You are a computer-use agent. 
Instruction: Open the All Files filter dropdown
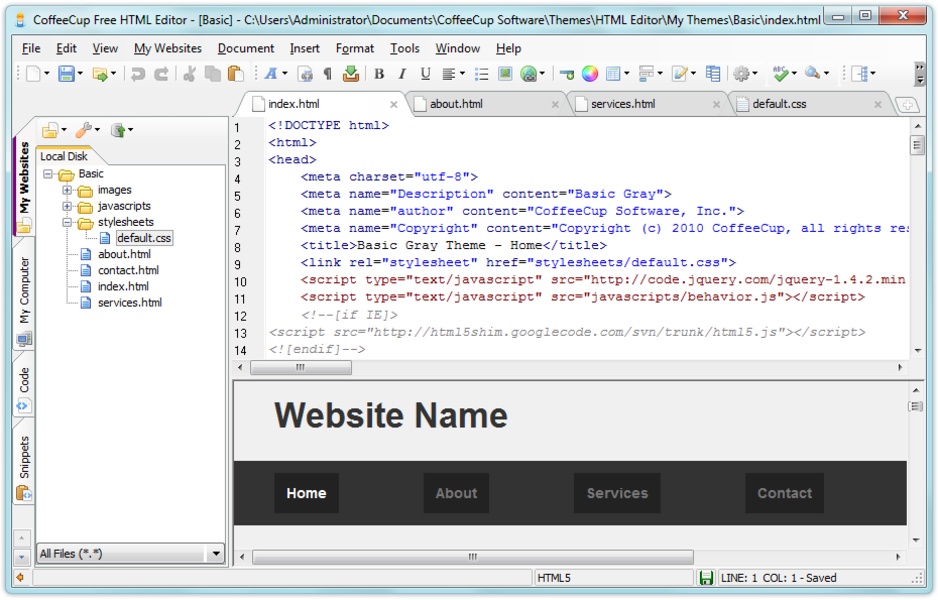pyautogui.click(x=215, y=553)
